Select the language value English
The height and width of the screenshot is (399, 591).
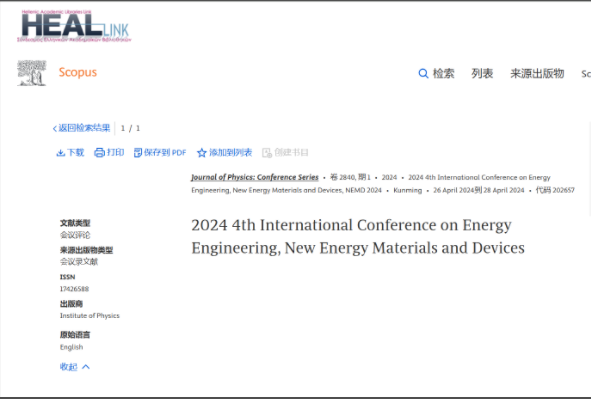click(71, 347)
